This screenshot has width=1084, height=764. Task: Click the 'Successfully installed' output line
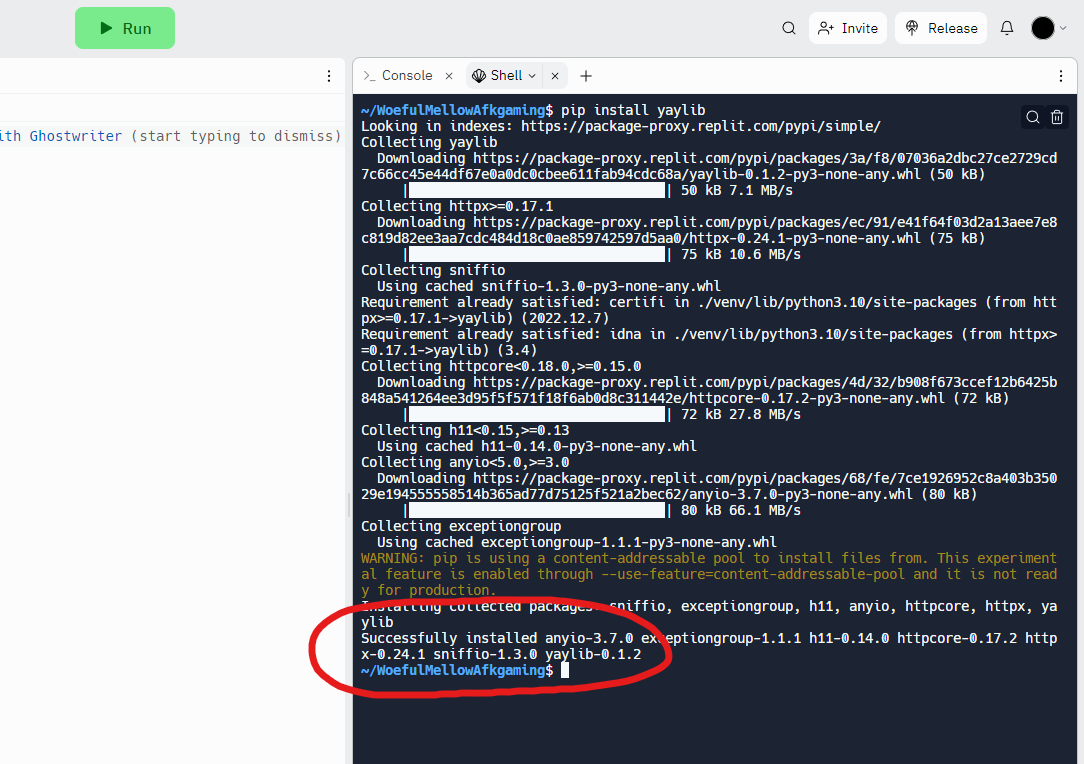[x=709, y=646]
